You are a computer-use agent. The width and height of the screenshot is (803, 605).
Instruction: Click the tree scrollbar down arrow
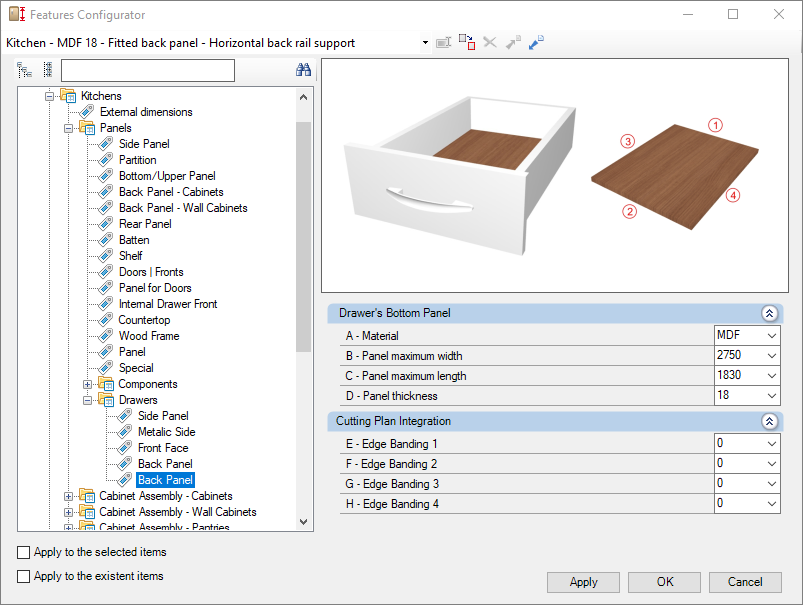click(x=303, y=522)
